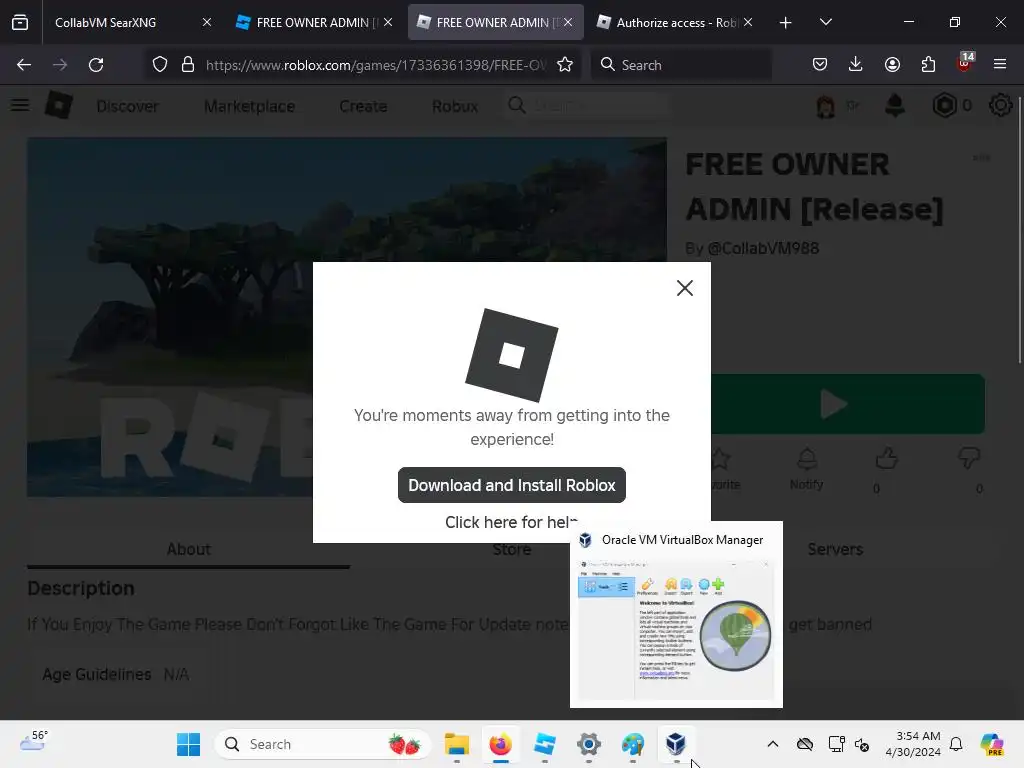Open File Explorer from taskbar
The width and height of the screenshot is (1024, 768).
[456, 744]
